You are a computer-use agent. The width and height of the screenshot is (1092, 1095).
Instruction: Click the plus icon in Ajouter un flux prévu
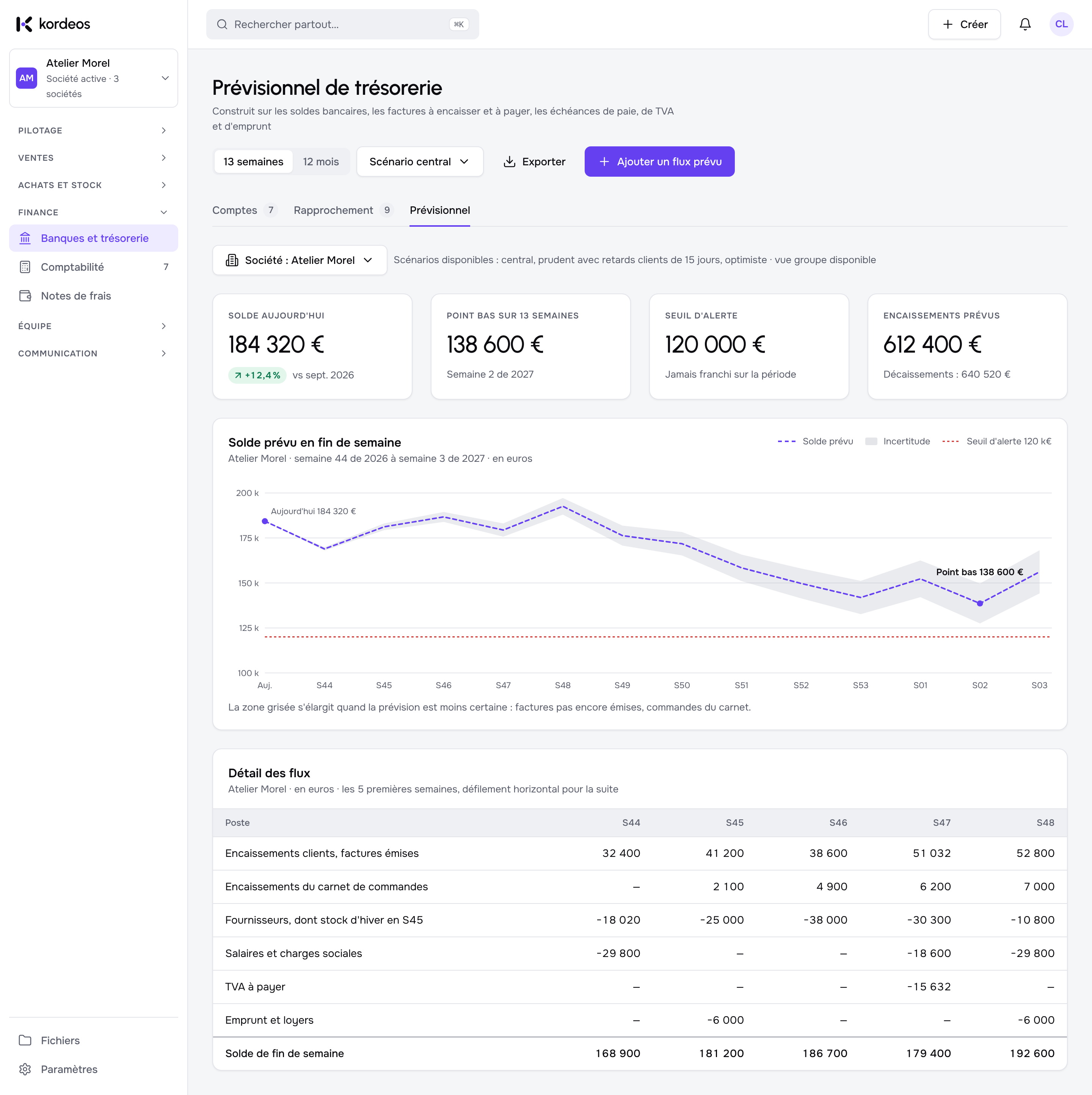click(x=604, y=162)
